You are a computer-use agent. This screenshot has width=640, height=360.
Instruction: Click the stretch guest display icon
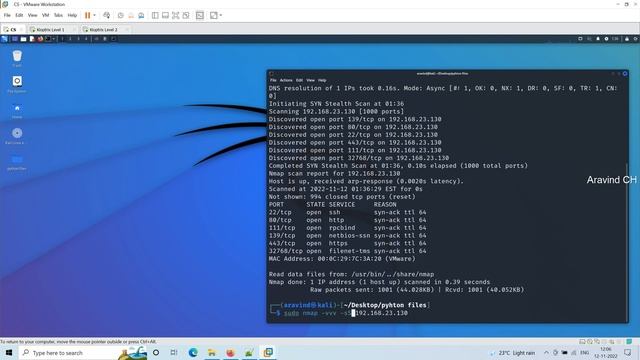click(214, 16)
